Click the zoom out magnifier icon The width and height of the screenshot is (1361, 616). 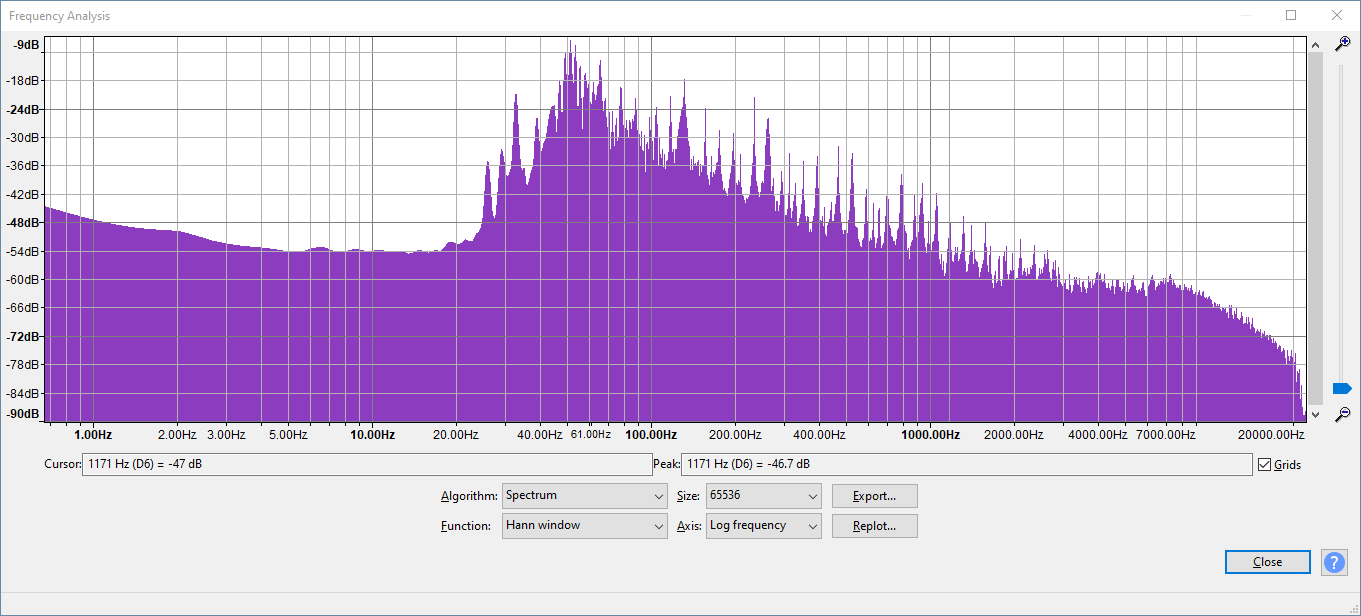[x=1342, y=414]
